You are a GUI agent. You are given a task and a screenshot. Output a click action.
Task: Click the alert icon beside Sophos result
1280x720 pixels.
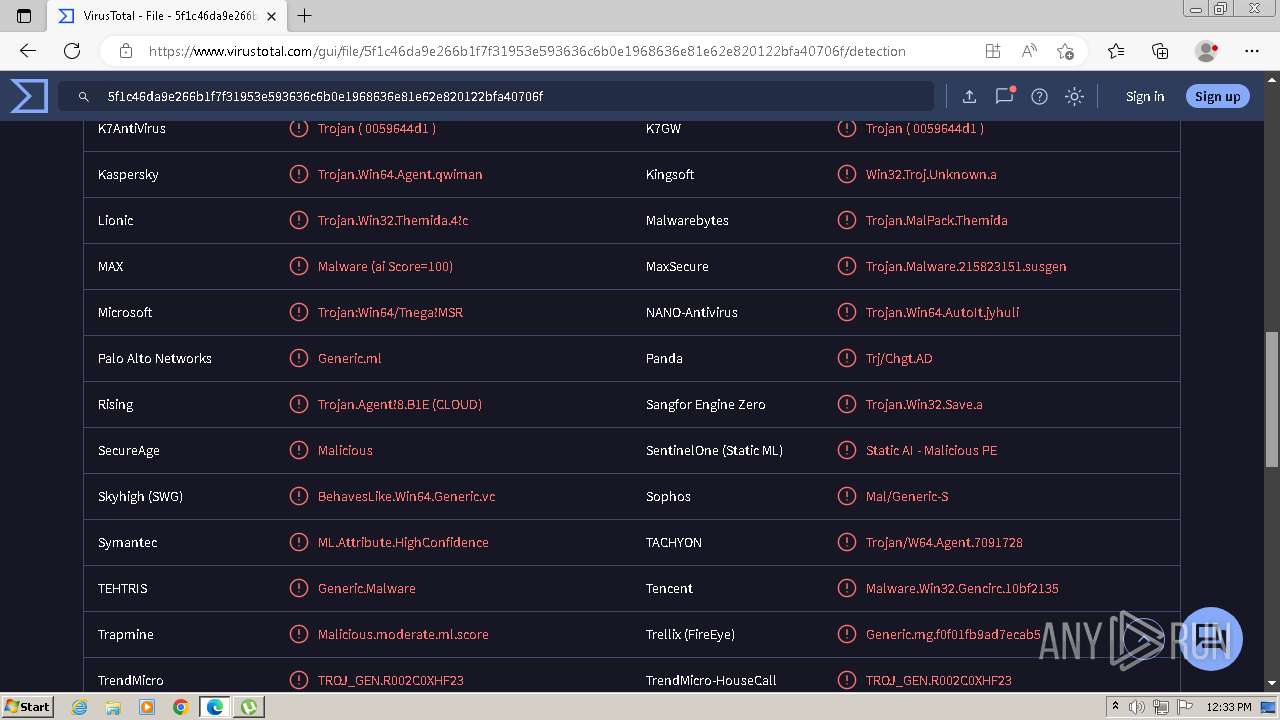(846, 496)
